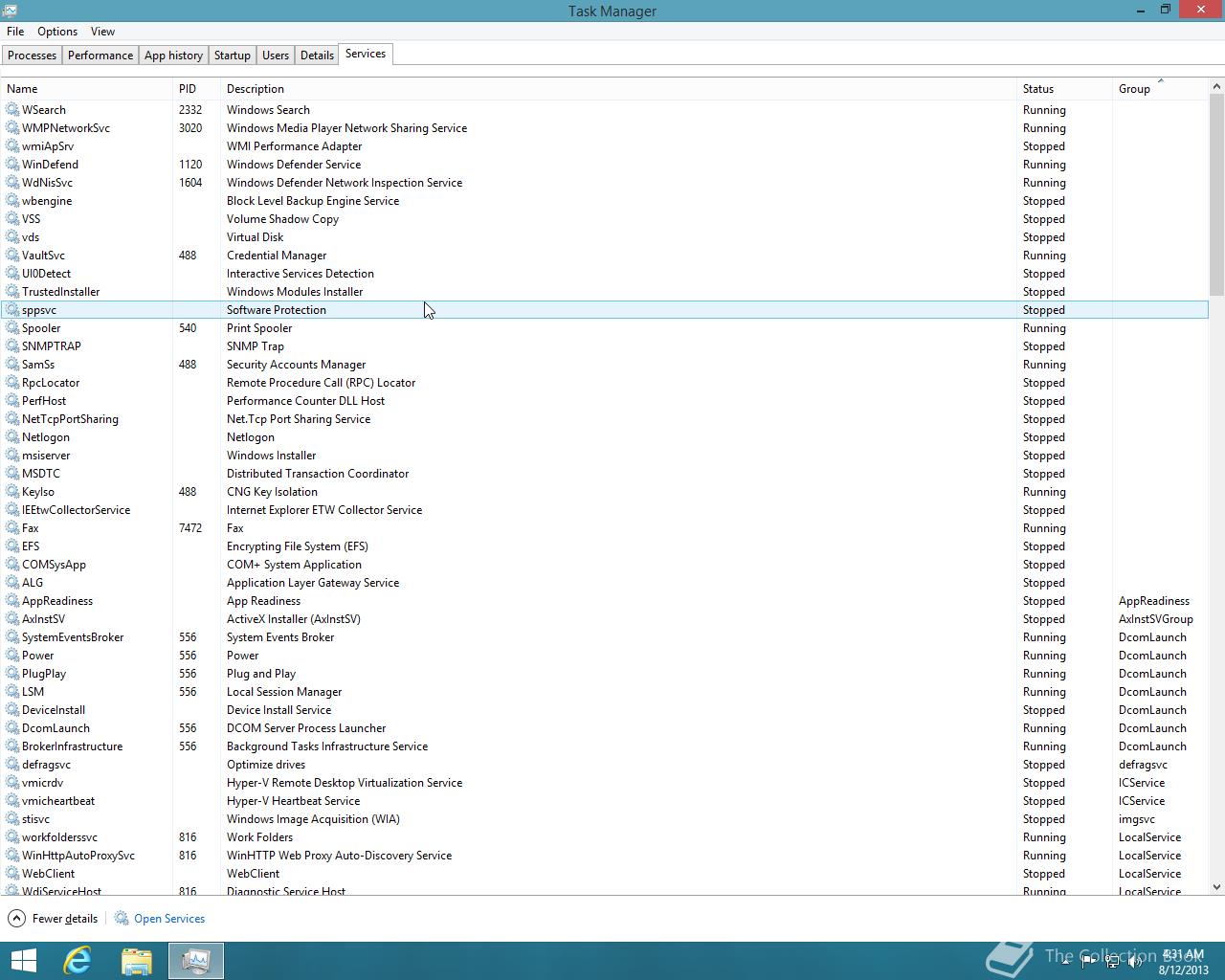Select the Work Folders description
1225x980 pixels.
point(259,837)
